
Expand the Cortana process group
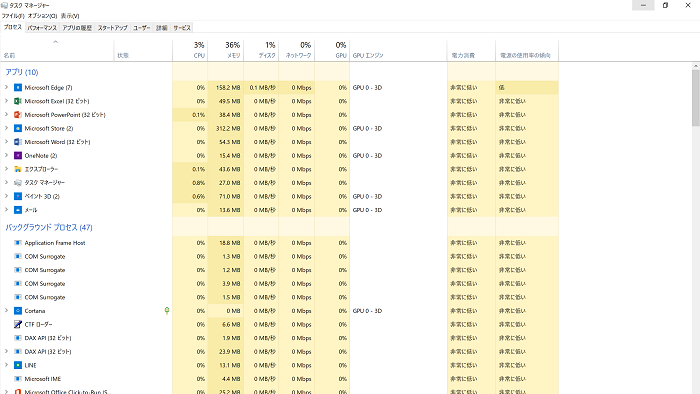[6, 311]
